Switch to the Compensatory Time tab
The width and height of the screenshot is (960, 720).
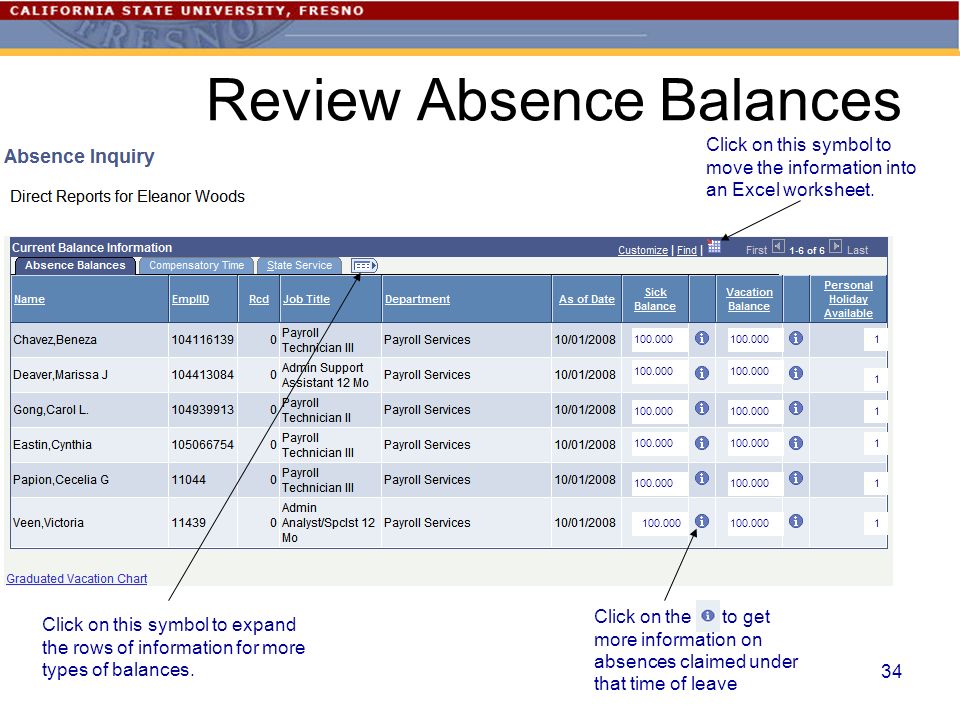click(197, 266)
